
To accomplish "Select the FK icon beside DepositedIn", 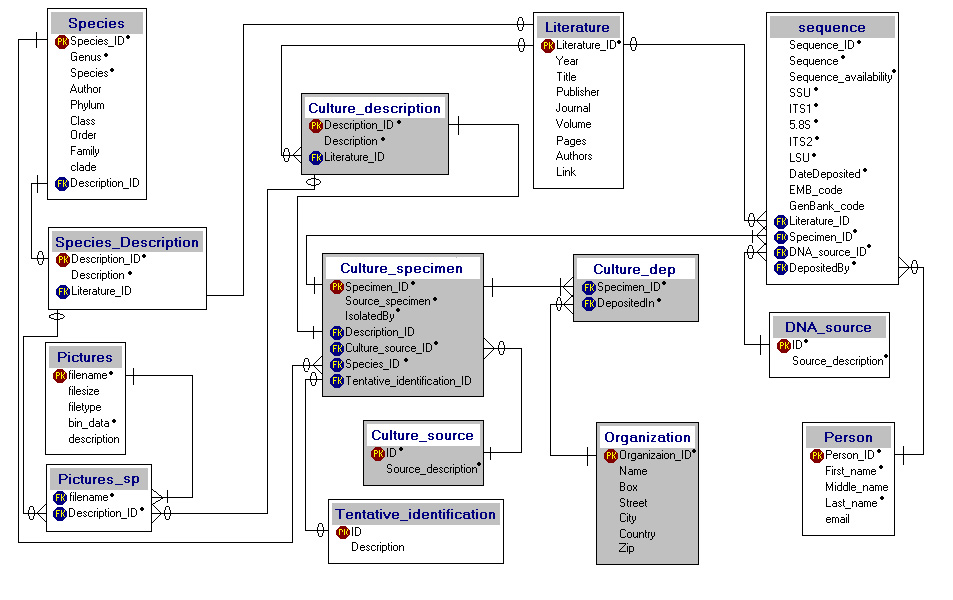I will tap(588, 303).
